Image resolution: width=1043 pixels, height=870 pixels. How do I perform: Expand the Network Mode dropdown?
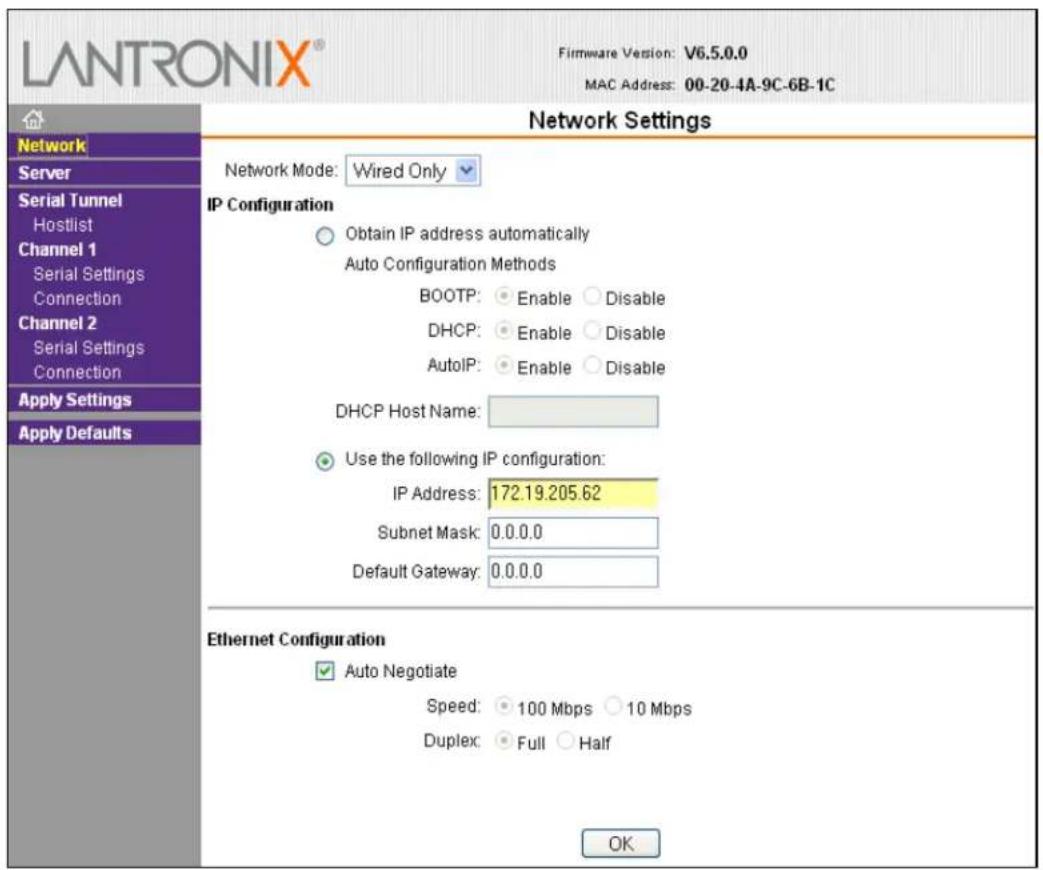pos(413,171)
